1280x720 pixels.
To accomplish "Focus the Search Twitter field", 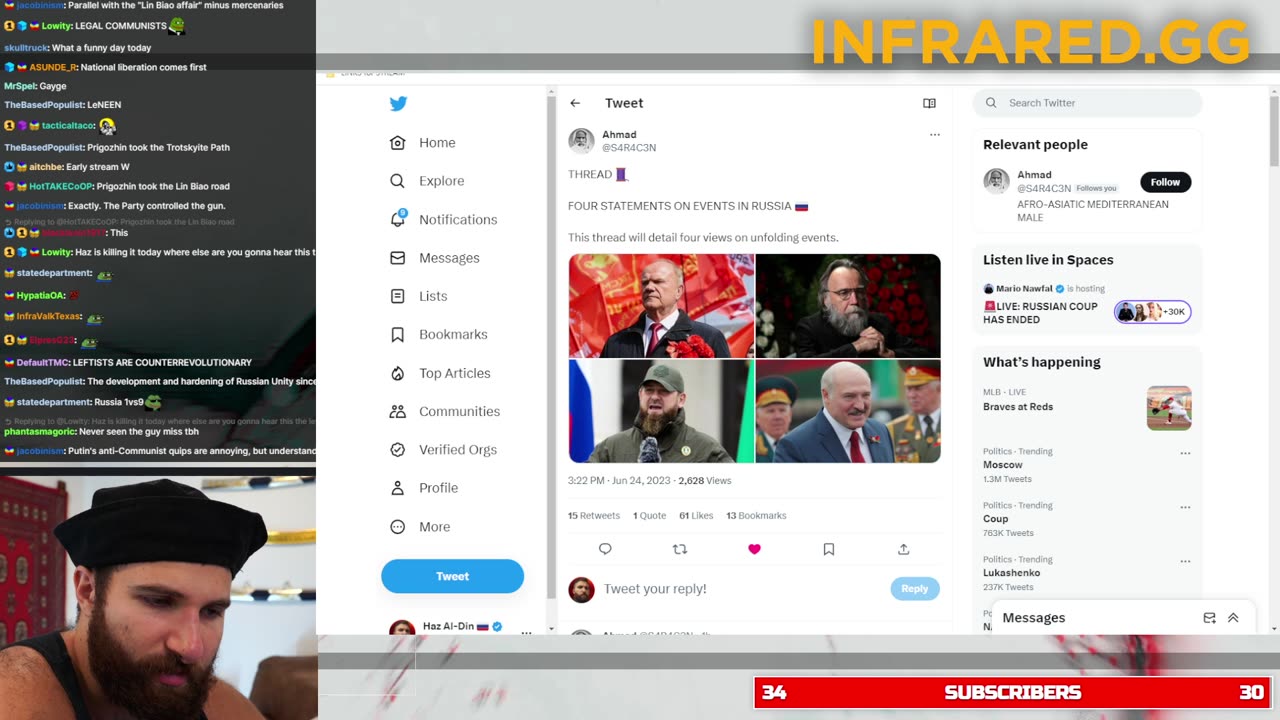I will [1088, 103].
